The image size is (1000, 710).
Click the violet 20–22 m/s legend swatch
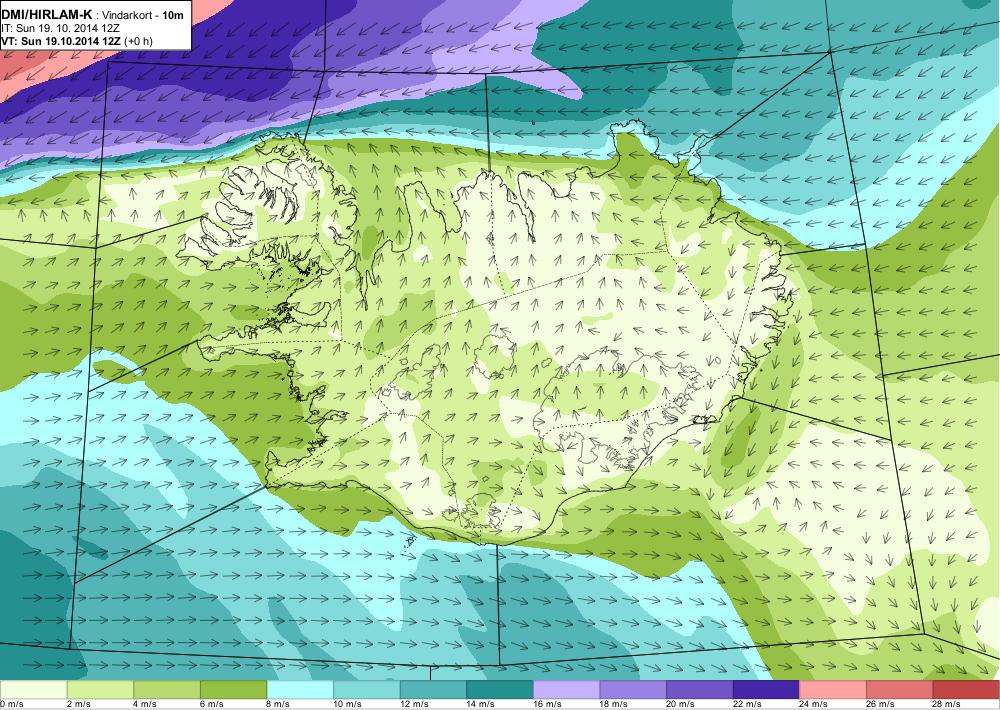coord(700,690)
